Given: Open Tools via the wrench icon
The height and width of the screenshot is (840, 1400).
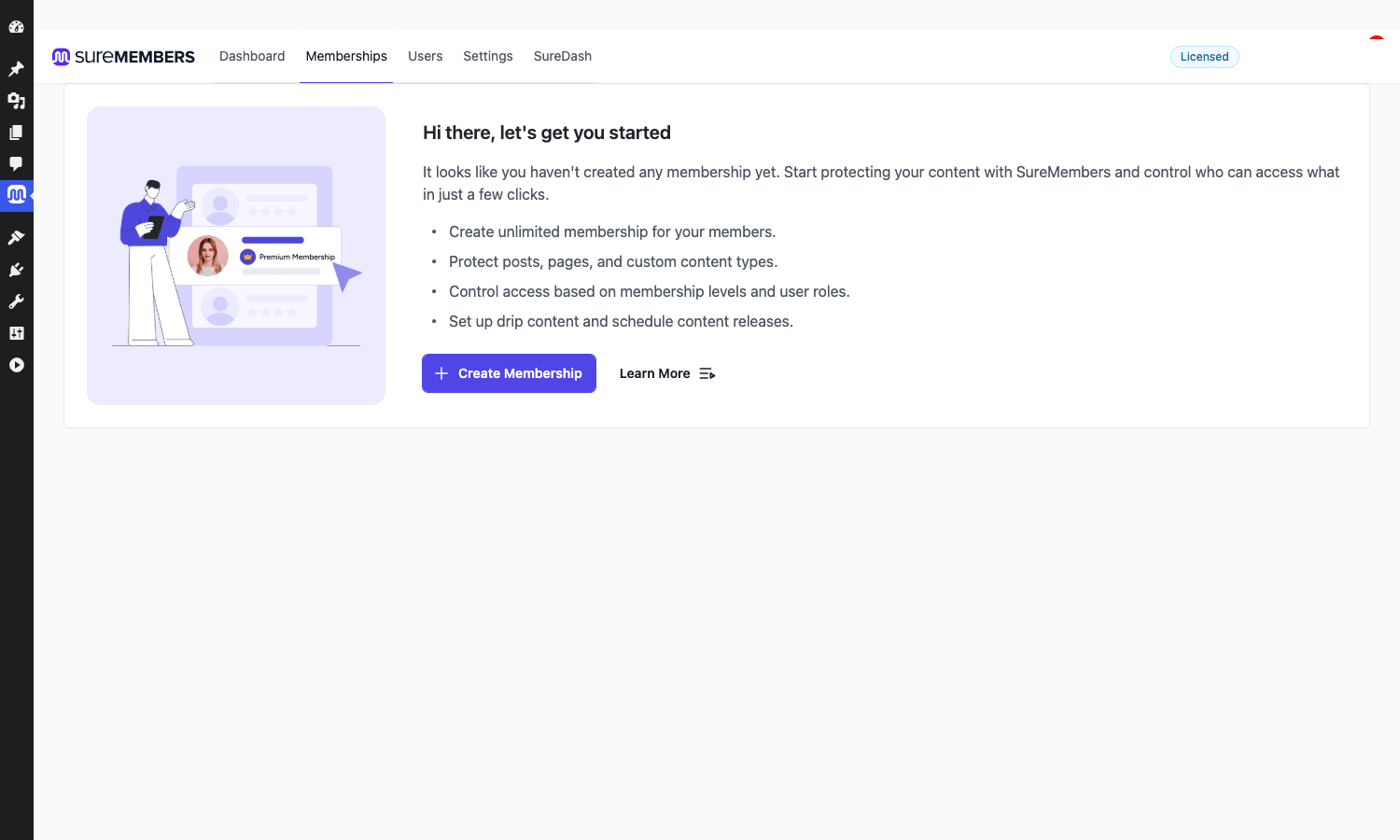Looking at the screenshot, I should [x=16, y=301].
